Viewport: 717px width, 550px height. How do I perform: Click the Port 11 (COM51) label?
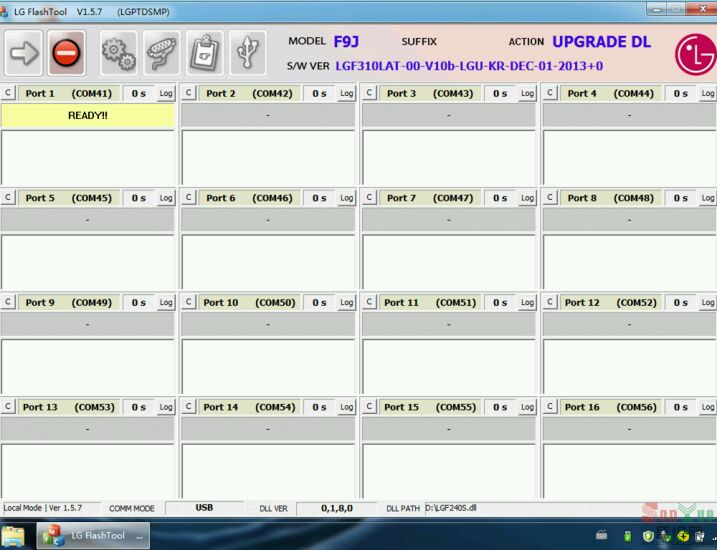coord(430,303)
